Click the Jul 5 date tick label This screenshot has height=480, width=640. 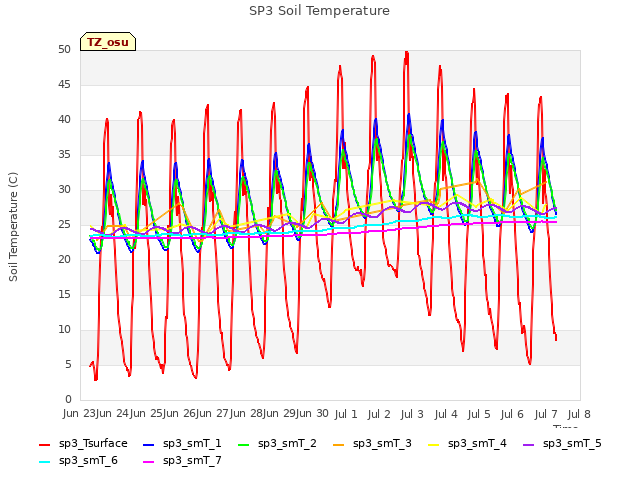click(479, 414)
